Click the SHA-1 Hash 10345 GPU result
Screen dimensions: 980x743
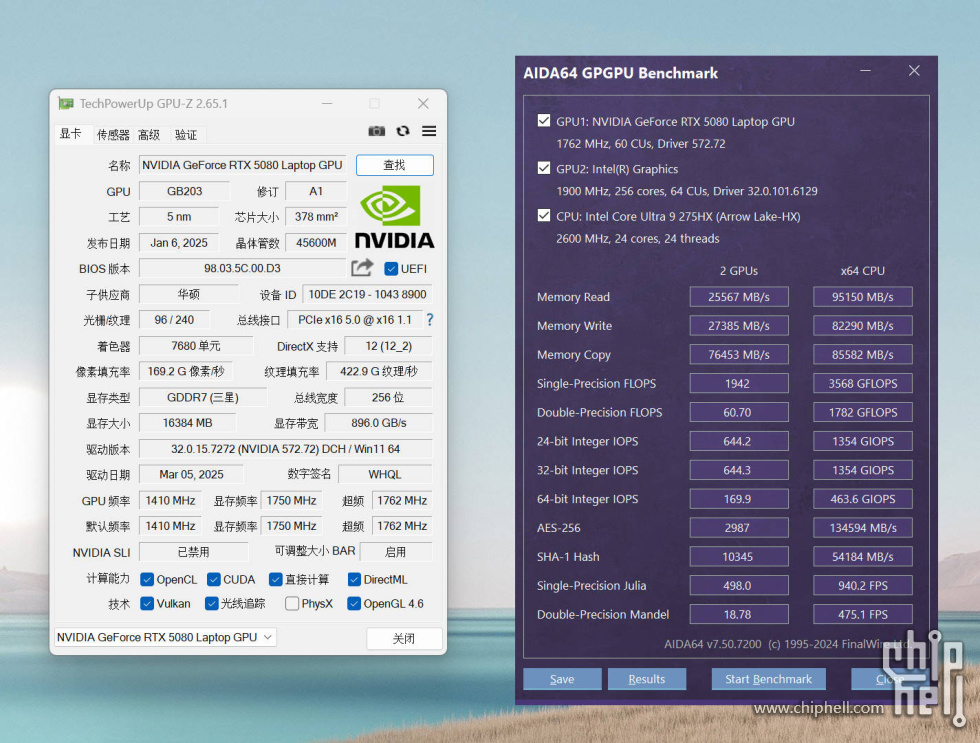point(739,556)
